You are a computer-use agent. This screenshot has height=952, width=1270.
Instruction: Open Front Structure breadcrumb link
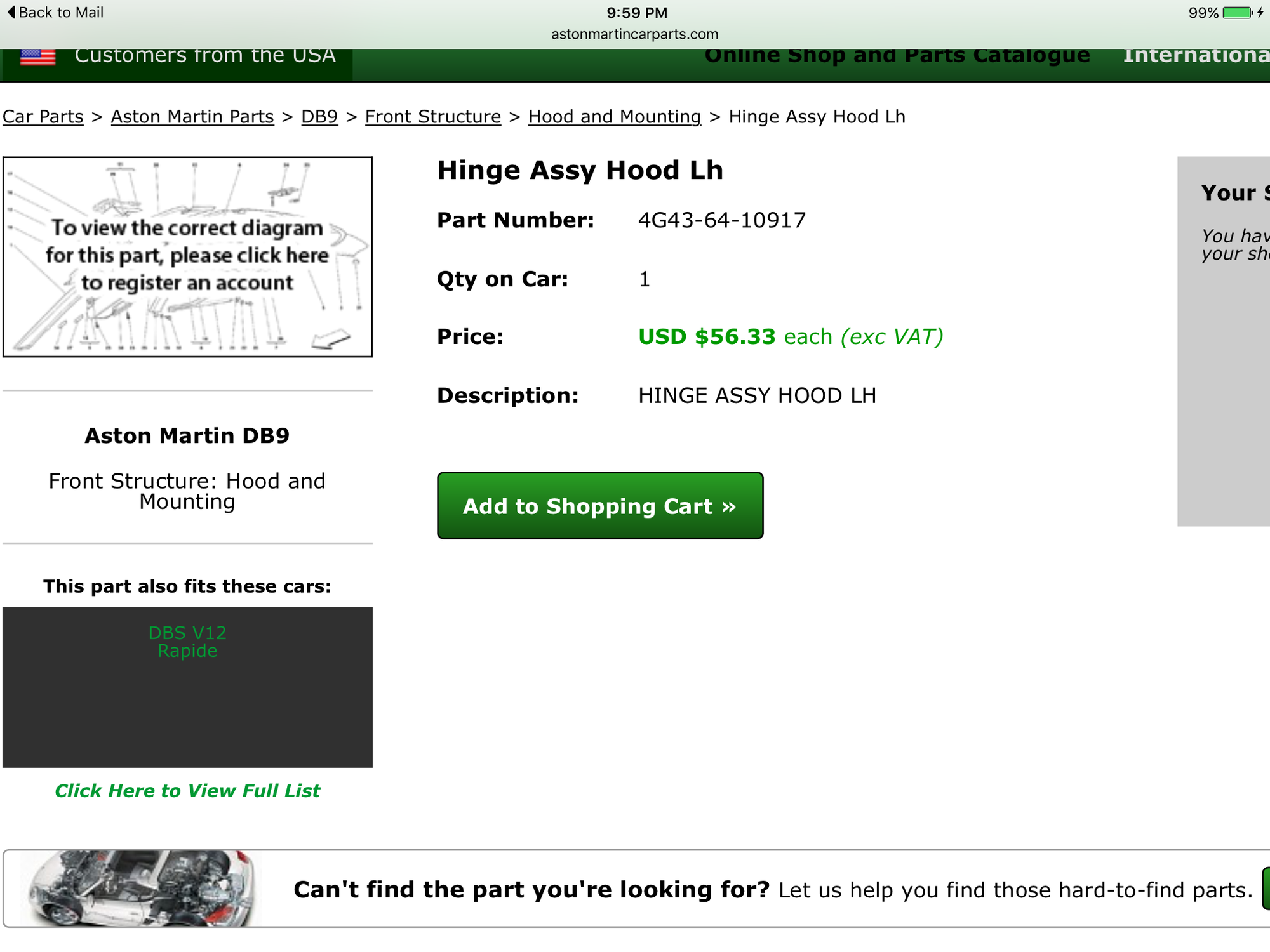(x=433, y=117)
